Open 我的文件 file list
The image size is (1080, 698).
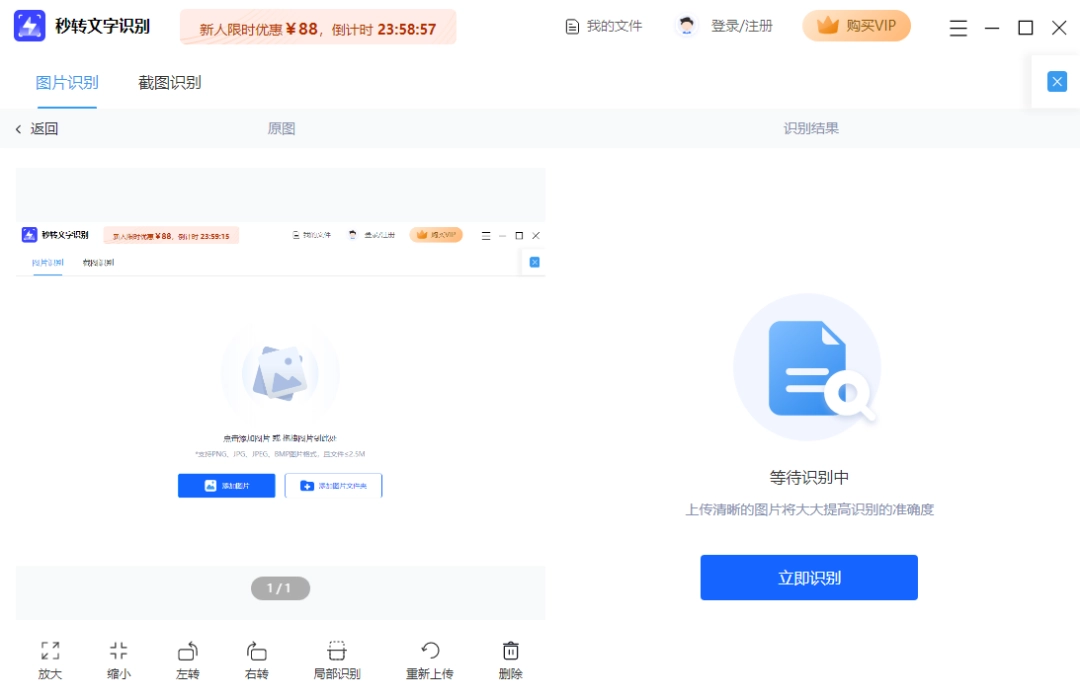[603, 26]
